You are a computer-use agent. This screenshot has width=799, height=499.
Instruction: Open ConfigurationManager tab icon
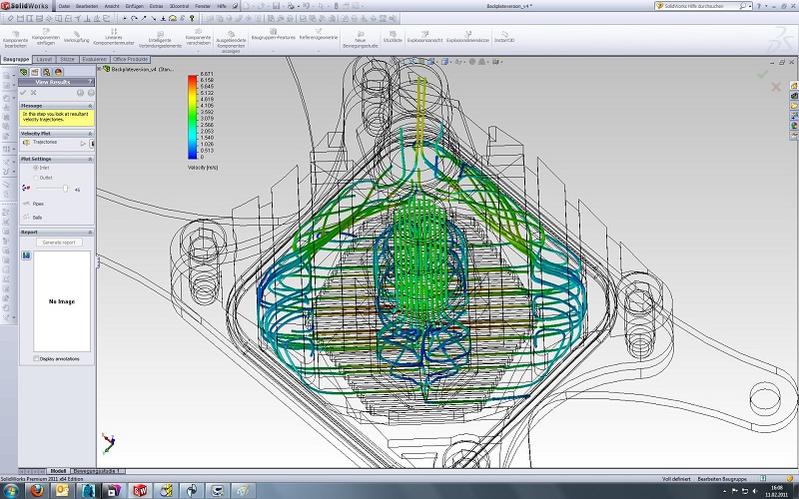click(x=46, y=72)
